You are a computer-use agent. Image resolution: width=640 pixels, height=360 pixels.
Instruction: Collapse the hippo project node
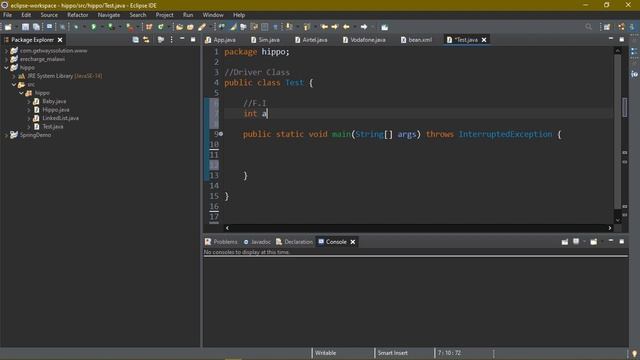pyautogui.click(x=6, y=68)
